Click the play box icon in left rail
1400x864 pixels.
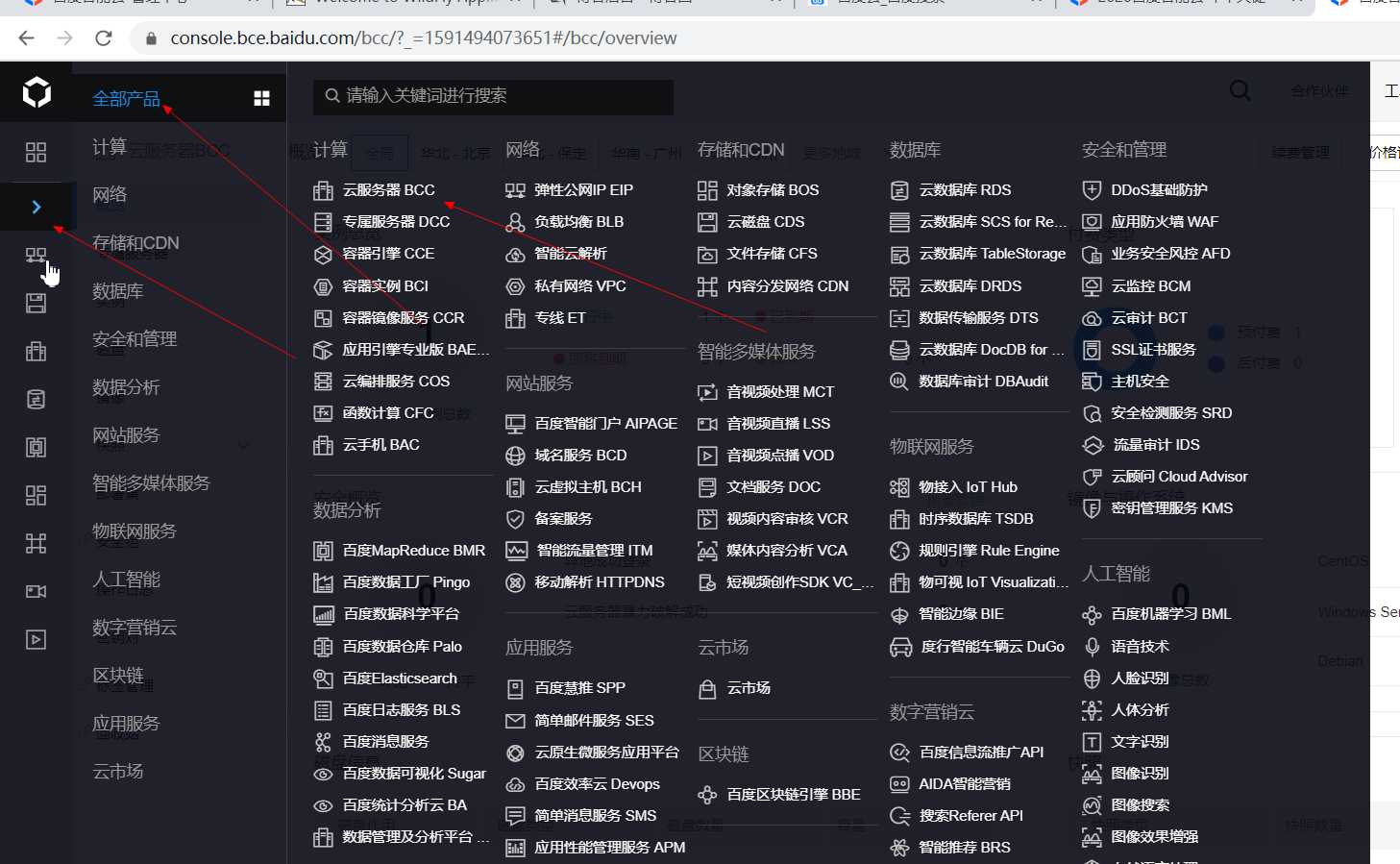tap(36, 639)
